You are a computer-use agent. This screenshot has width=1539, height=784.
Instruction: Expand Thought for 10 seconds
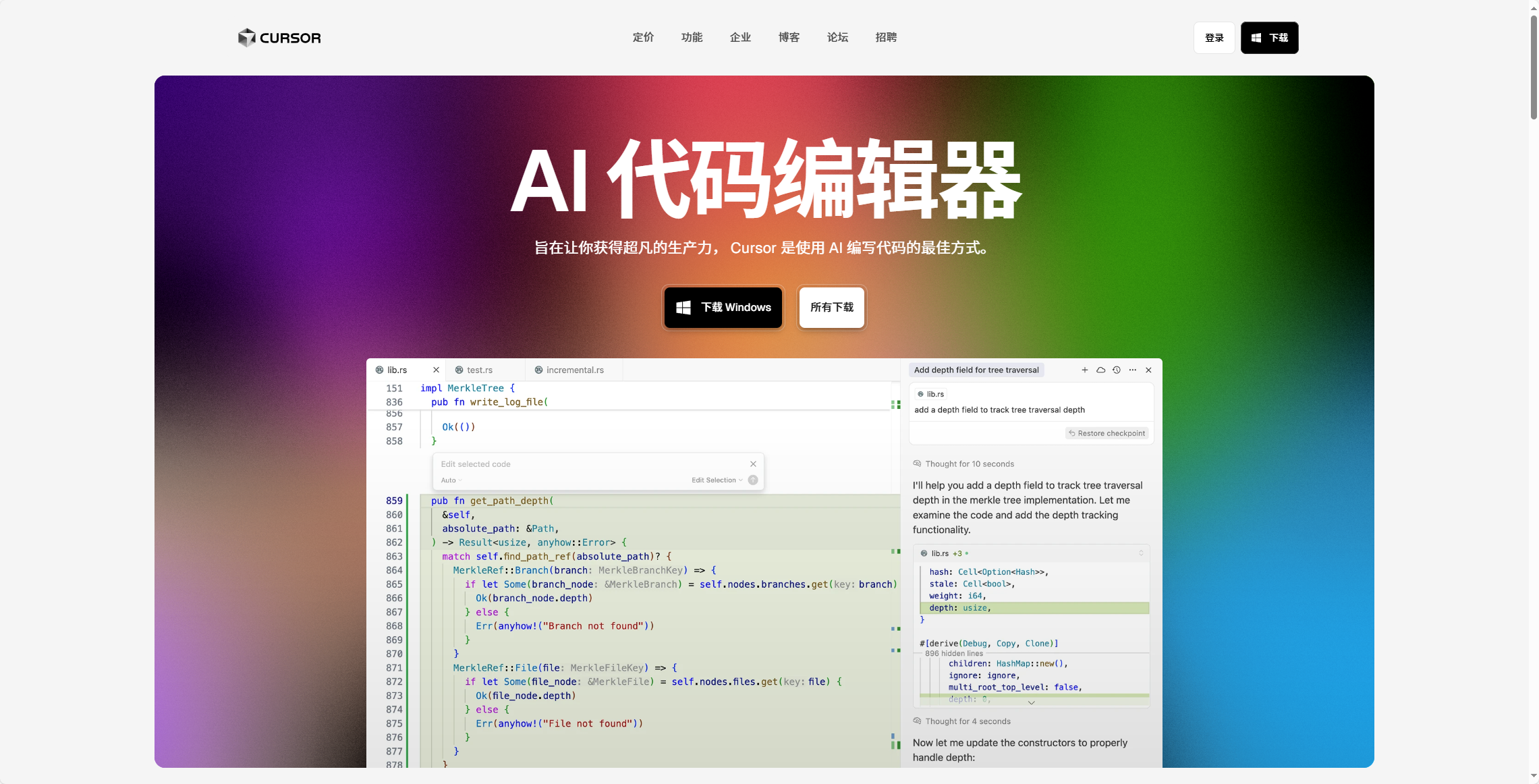(x=963, y=464)
